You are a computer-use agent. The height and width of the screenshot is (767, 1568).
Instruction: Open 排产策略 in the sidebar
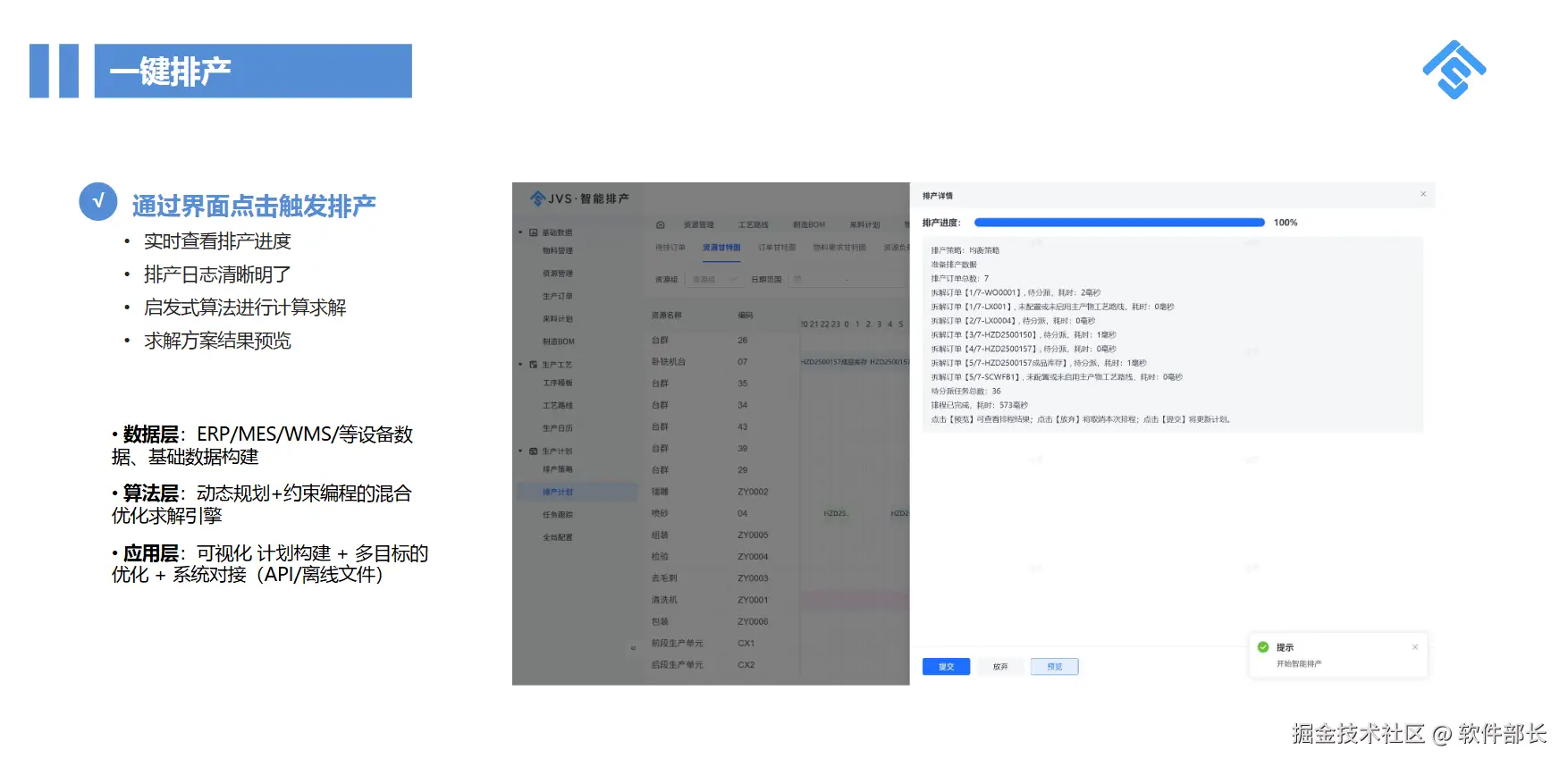(558, 469)
